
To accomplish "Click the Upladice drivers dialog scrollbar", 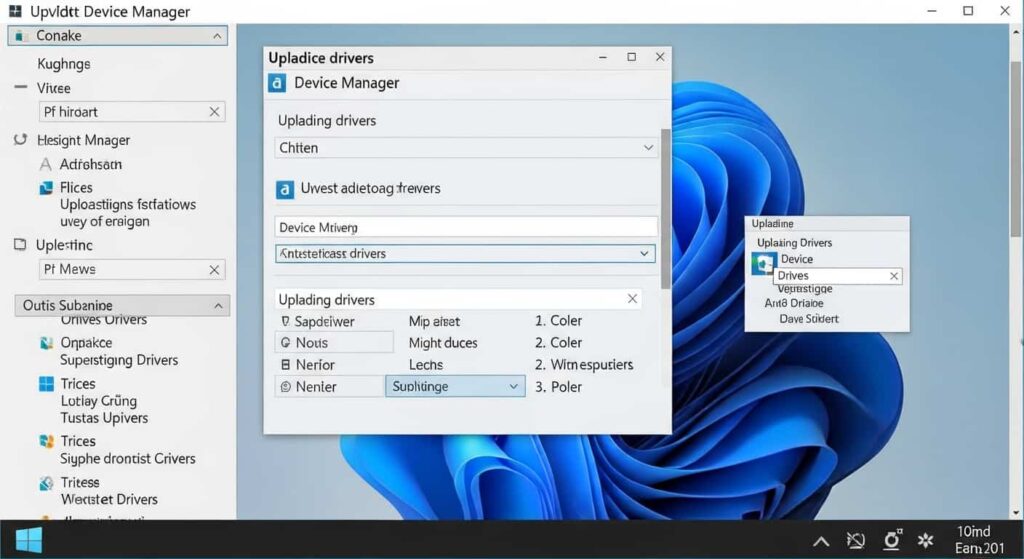I will point(665,209).
